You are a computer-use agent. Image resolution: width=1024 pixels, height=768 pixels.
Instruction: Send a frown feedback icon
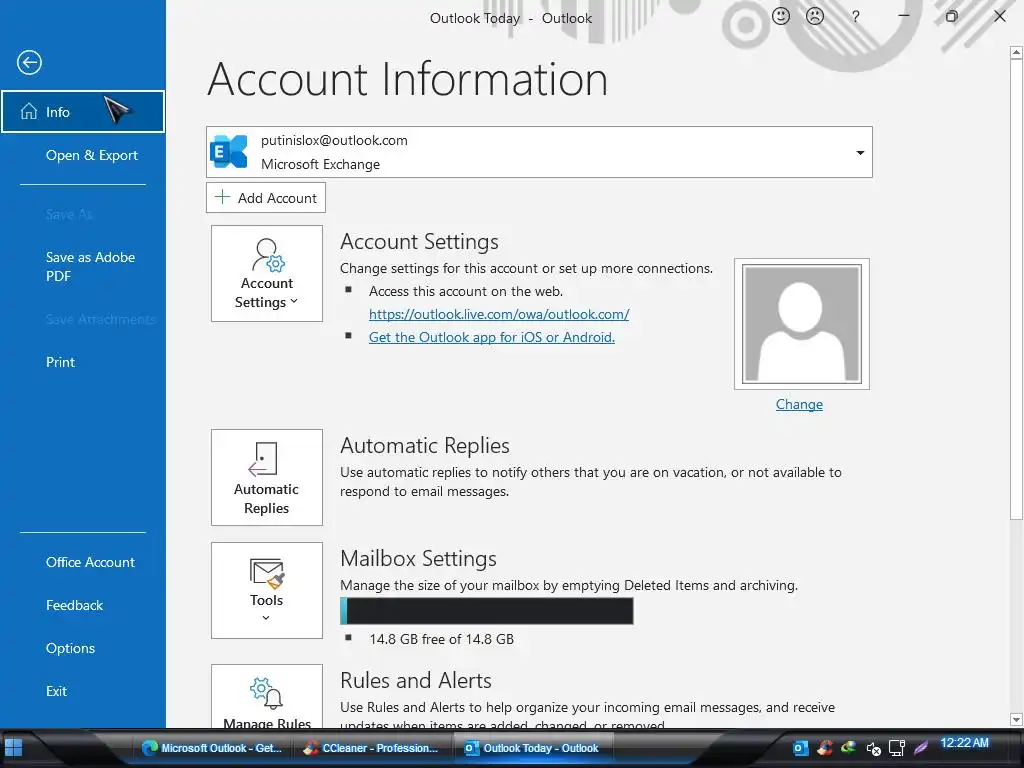[x=814, y=16]
